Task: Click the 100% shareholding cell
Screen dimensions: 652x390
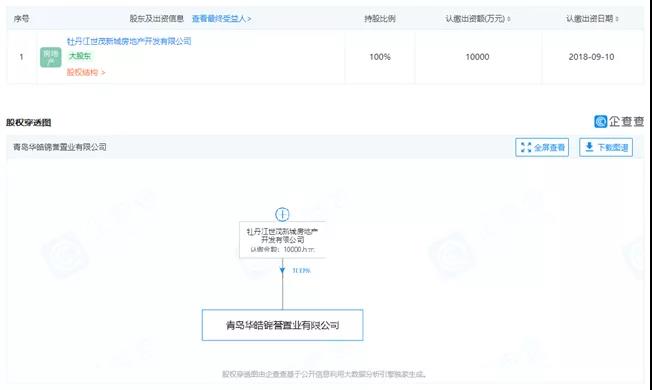Action: (380, 57)
